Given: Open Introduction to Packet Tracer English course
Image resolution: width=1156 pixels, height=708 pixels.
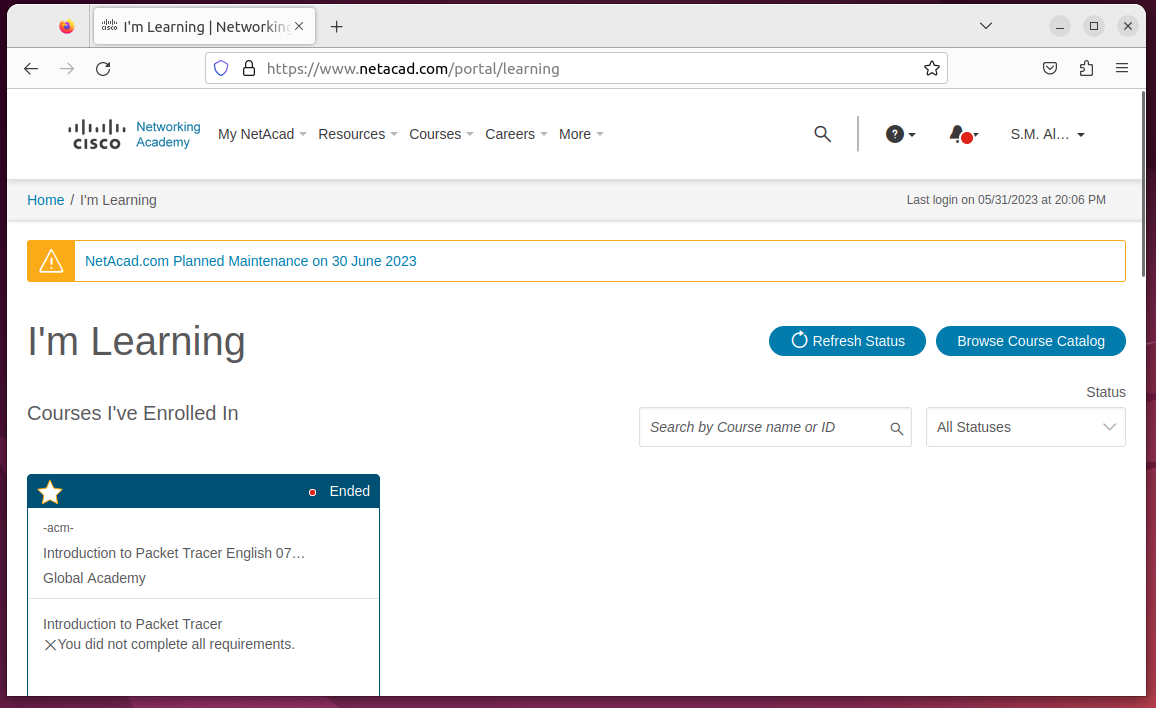Looking at the screenshot, I should point(174,553).
